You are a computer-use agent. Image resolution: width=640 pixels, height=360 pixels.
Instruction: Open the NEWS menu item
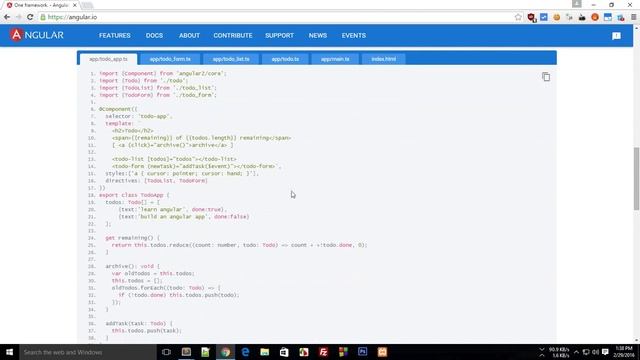click(318, 36)
